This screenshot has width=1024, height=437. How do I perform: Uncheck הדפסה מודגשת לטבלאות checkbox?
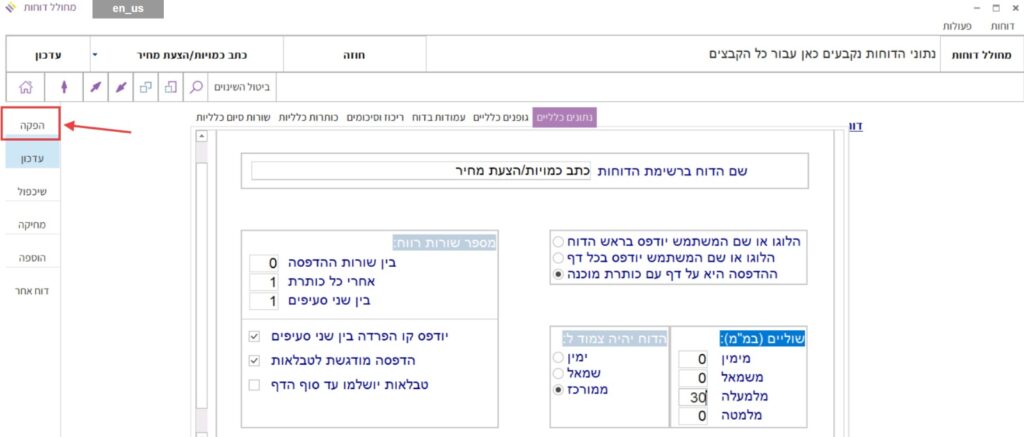click(254, 360)
